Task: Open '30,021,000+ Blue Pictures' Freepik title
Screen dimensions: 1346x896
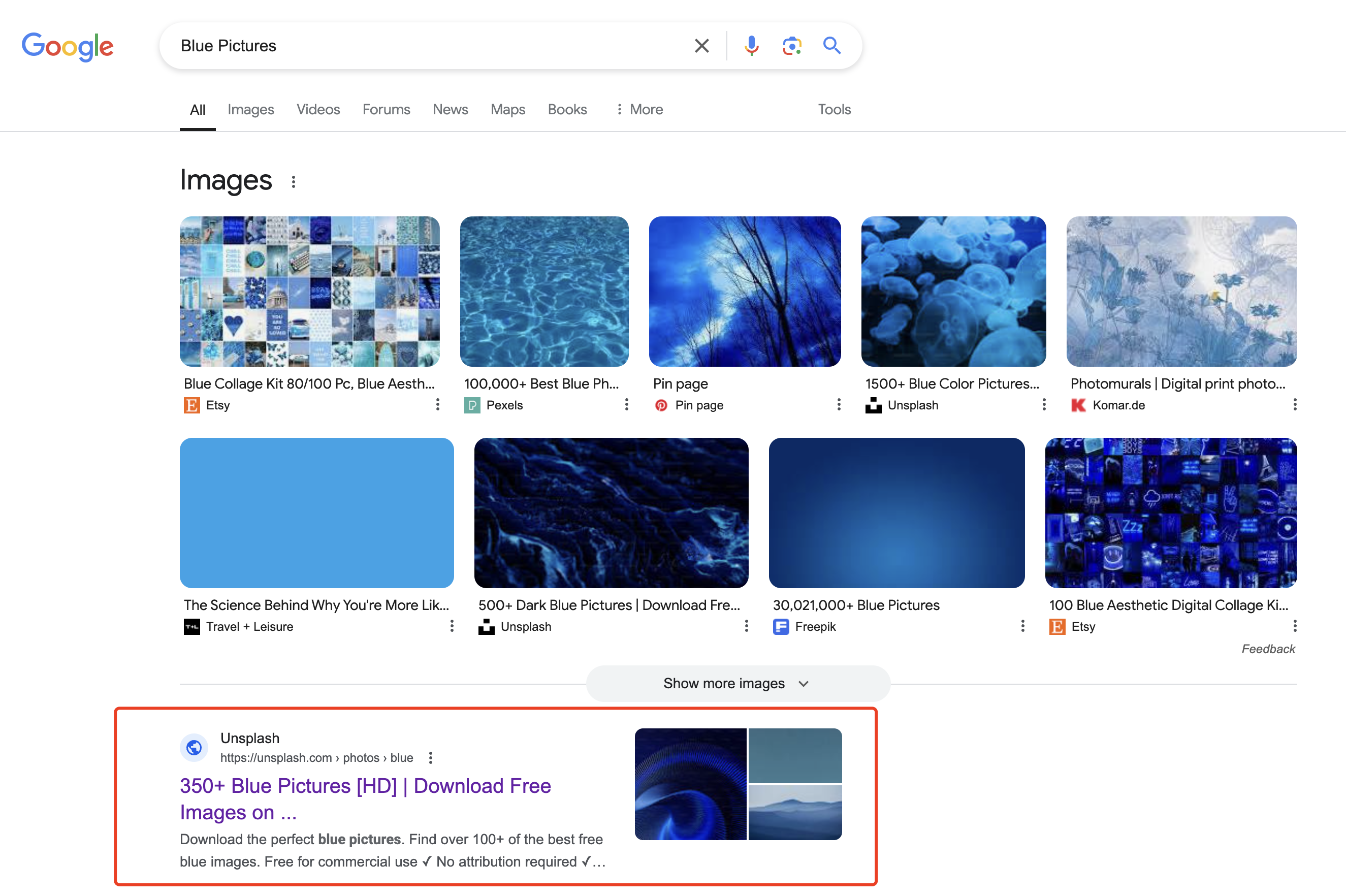Action: click(856, 605)
